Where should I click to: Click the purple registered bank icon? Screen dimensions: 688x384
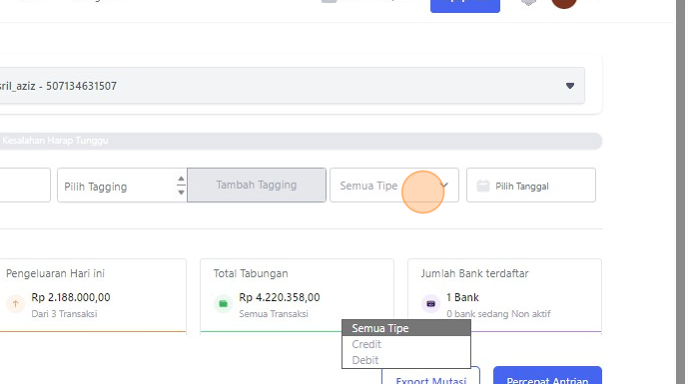click(430, 304)
